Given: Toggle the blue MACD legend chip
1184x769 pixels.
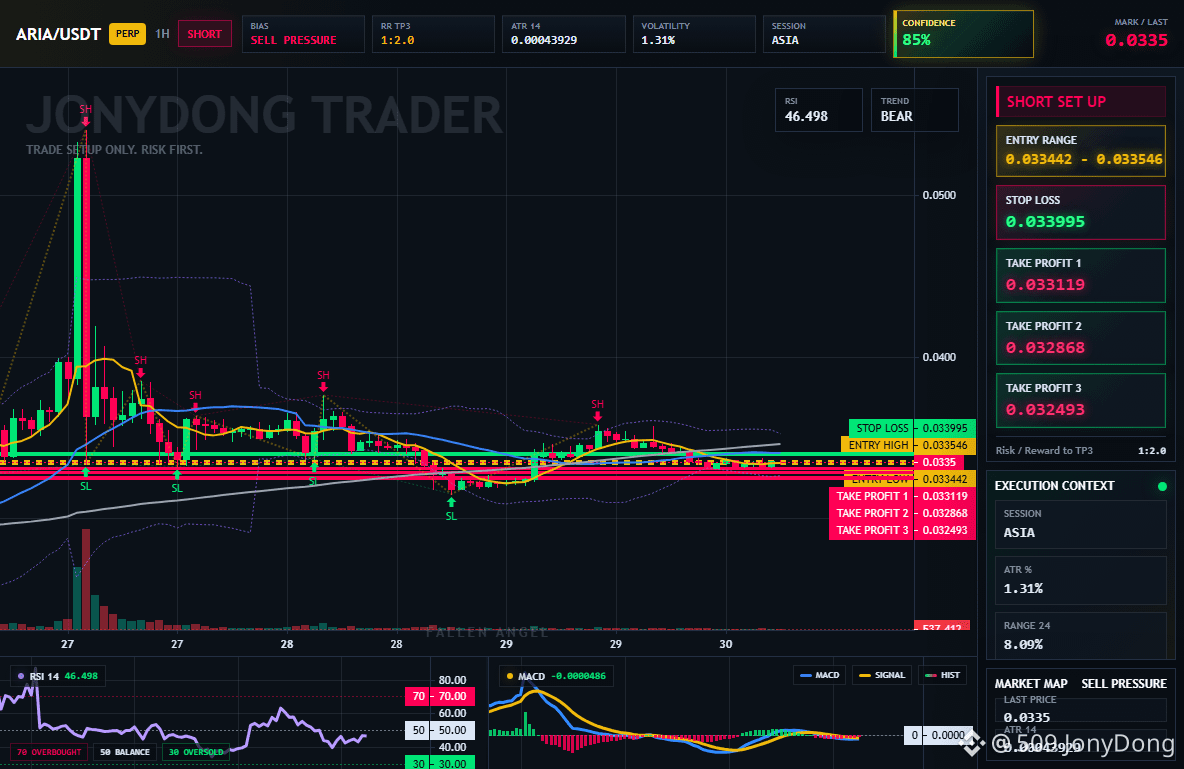Looking at the screenshot, I should point(819,675).
